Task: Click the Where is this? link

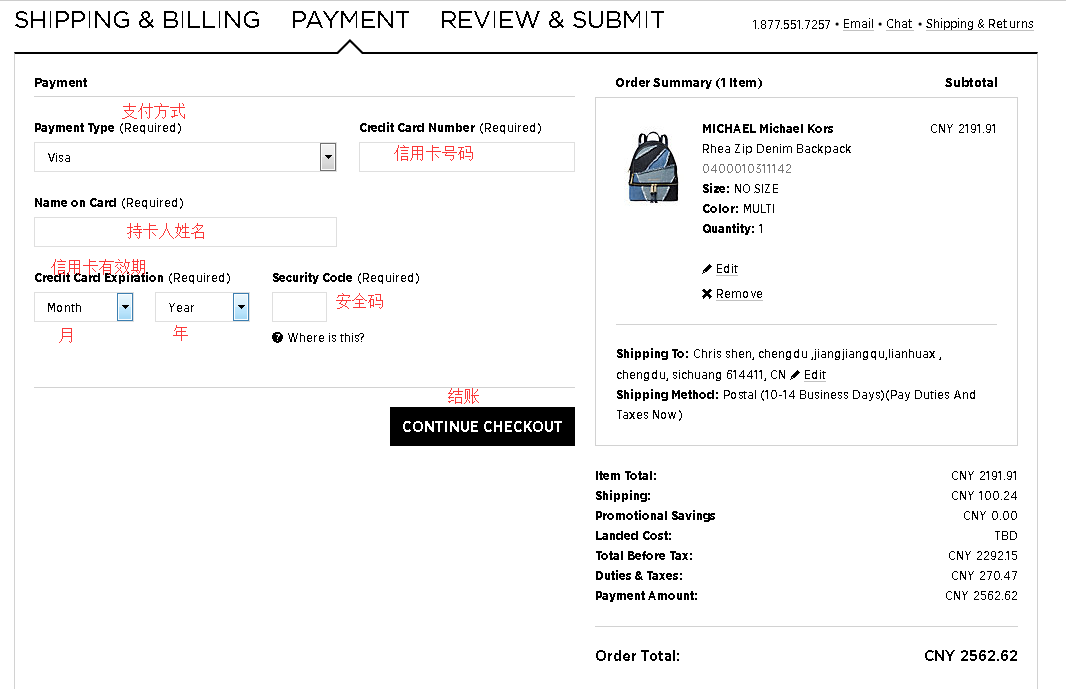Action: (326, 338)
